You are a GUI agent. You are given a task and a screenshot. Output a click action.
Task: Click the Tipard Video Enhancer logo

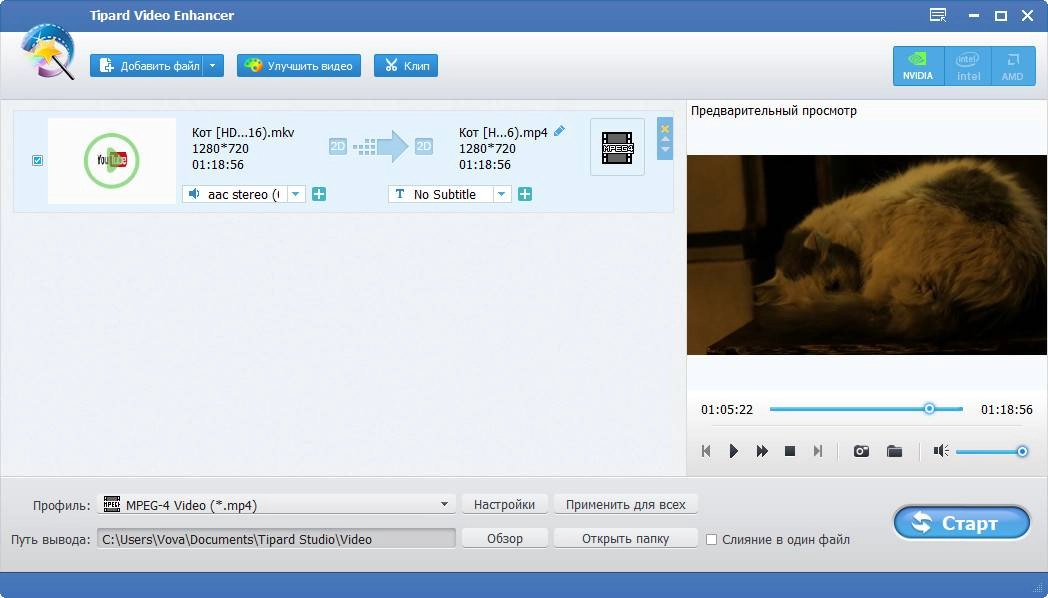[47, 52]
